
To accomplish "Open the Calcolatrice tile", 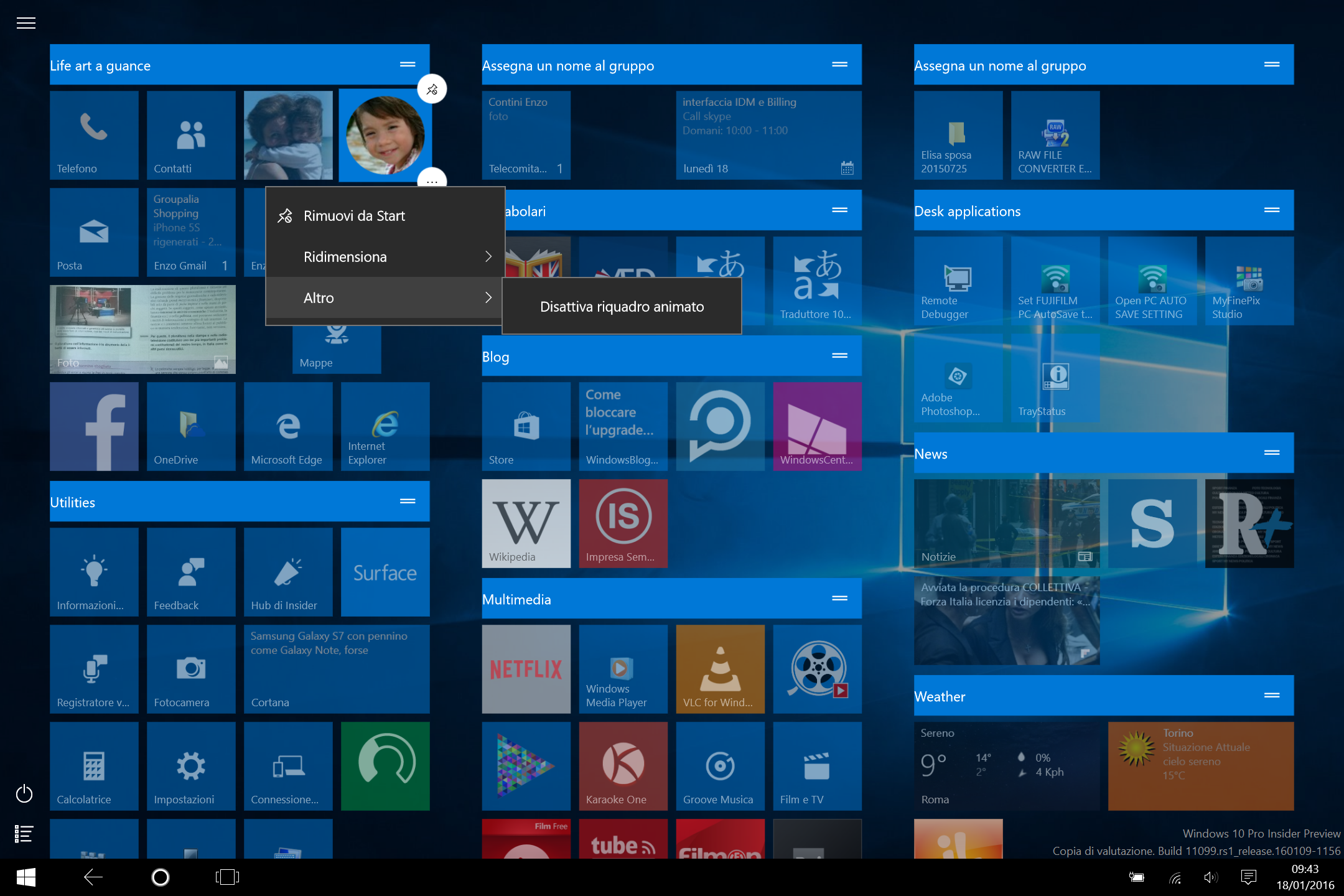I will (94, 766).
